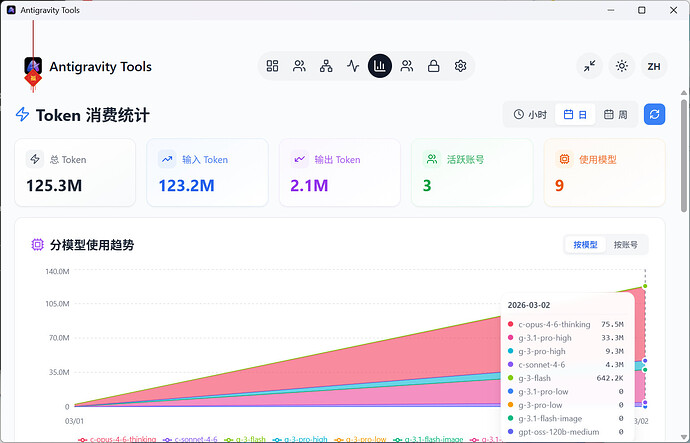The height and width of the screenshot is (443, 690).
Task: Click the title bar app icon
Action: click(x=11, y=10)
